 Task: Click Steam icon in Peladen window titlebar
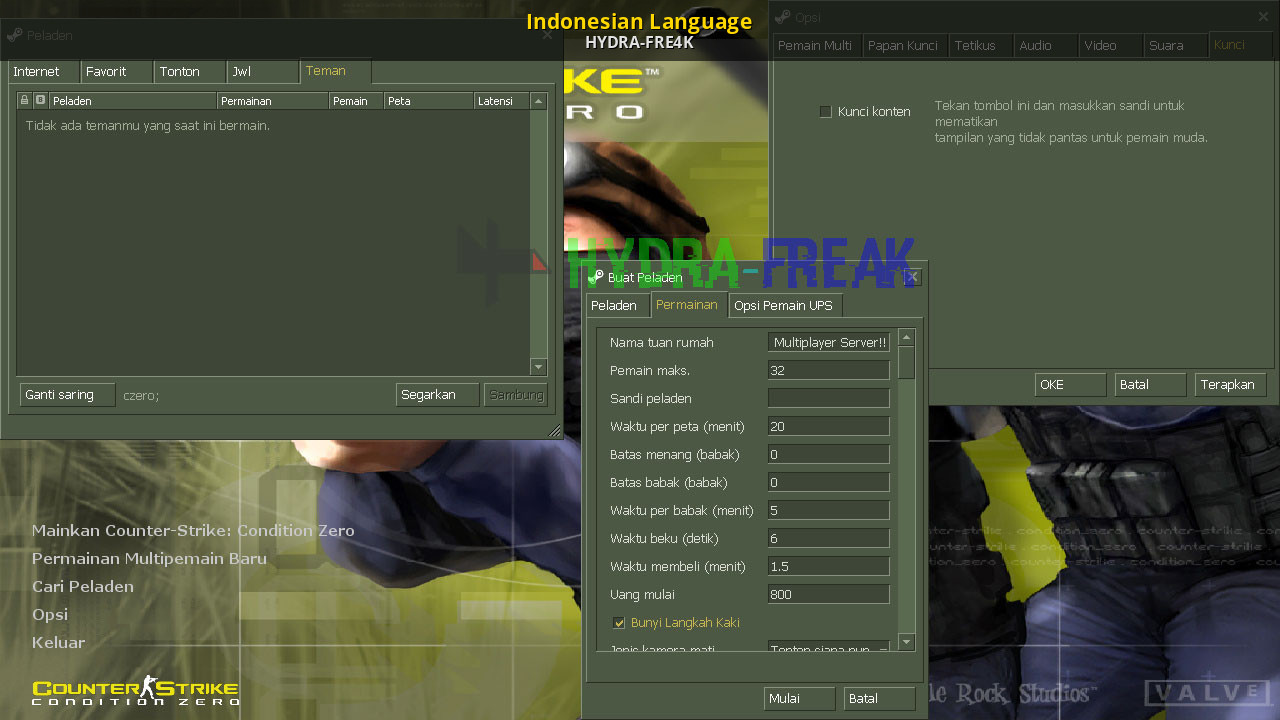(x=14, y=35)
